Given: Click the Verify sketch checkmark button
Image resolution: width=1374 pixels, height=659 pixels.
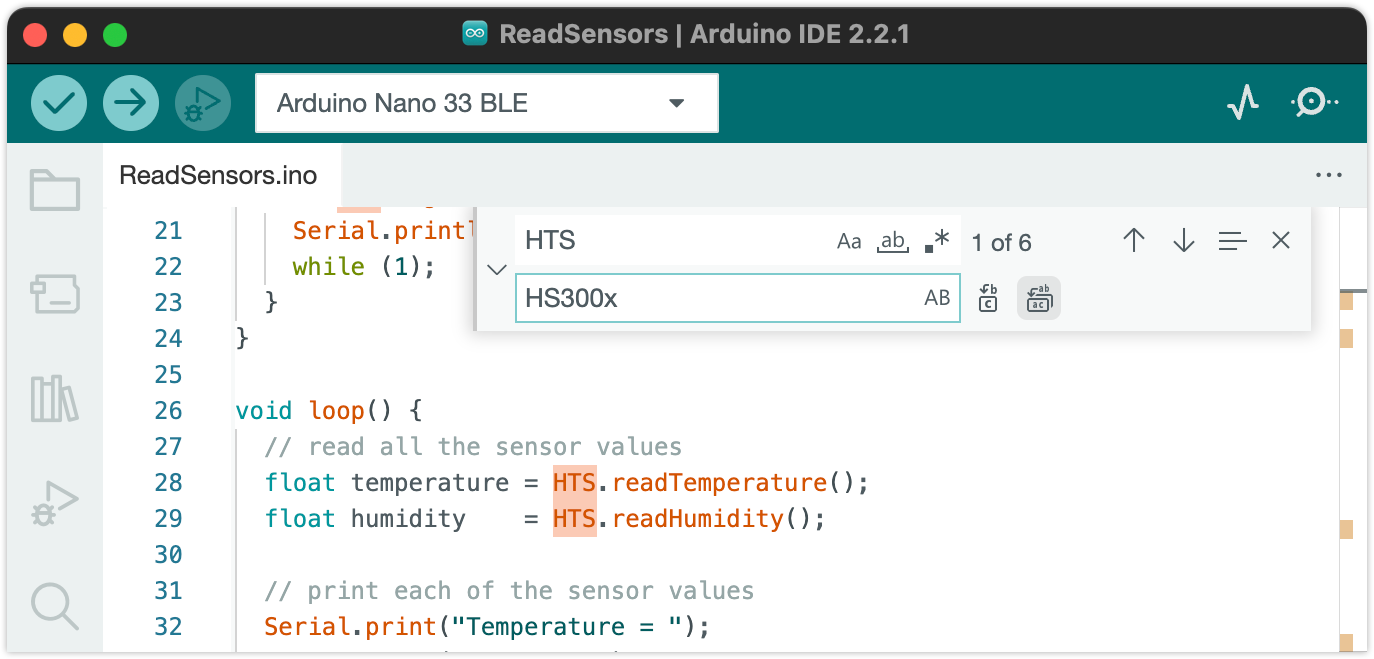Looking at the screenshot, I should click(x=59, y=103).
